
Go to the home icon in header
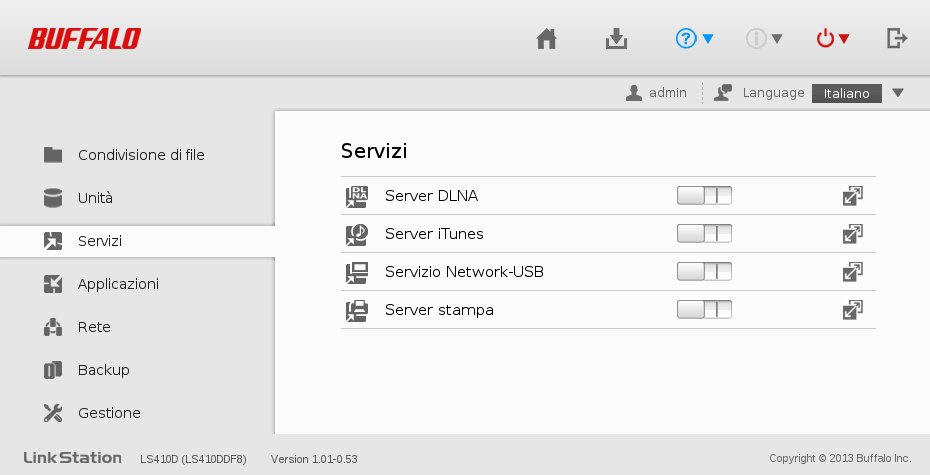[546, 39]
